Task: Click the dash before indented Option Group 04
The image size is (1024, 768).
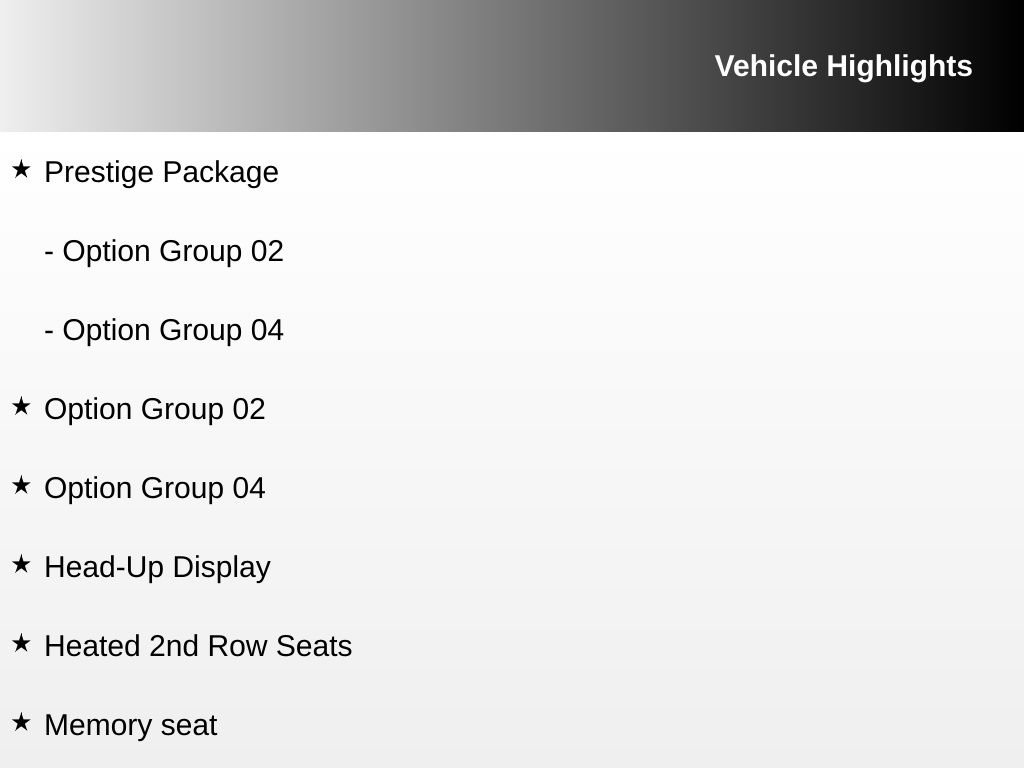Action: (49, 331)
